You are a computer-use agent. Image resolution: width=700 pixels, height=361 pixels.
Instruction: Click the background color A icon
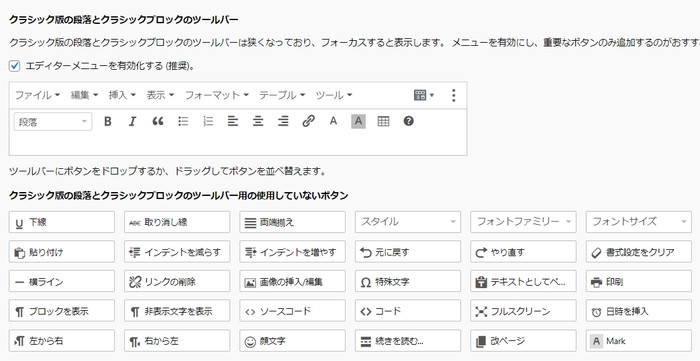pyautogui.click(x=358, y=121)
